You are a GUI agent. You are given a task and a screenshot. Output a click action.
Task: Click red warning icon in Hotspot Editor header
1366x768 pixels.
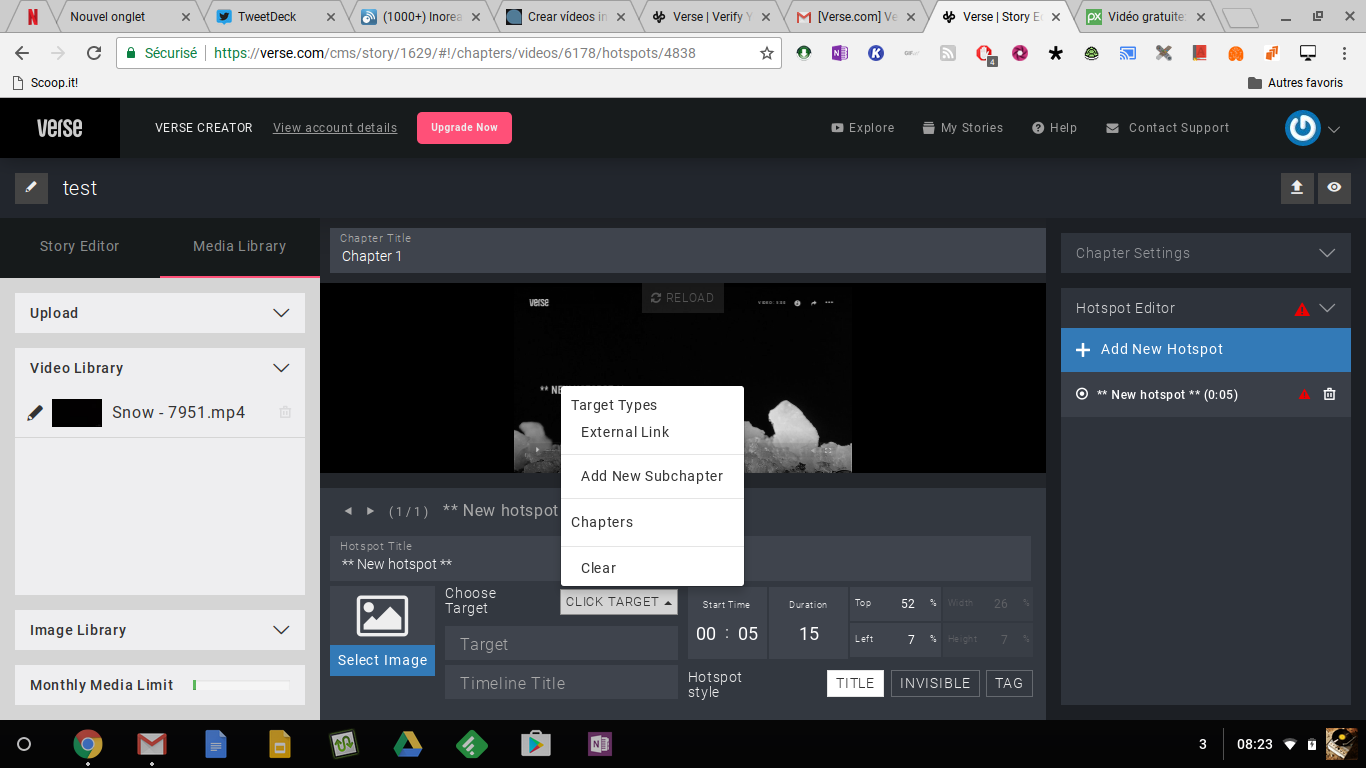click(1302, 309)
